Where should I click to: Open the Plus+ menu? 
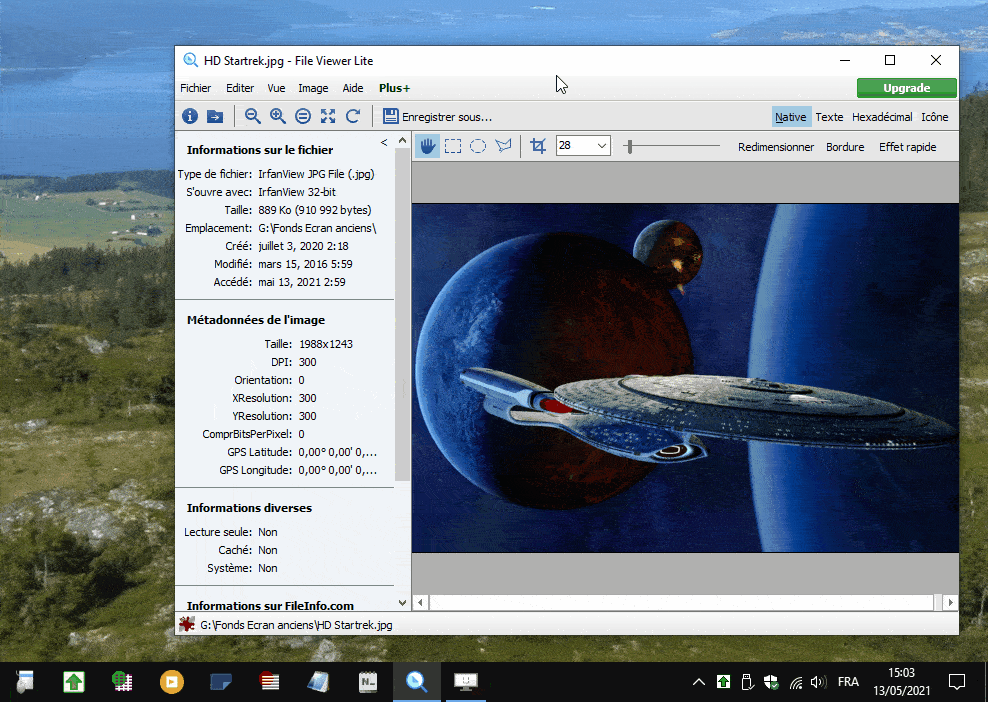[x=394, y=88]
